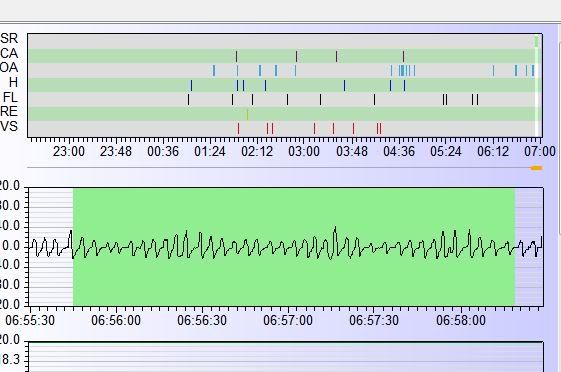Click the 06:56:30 flow axis label

coord(202,320)
